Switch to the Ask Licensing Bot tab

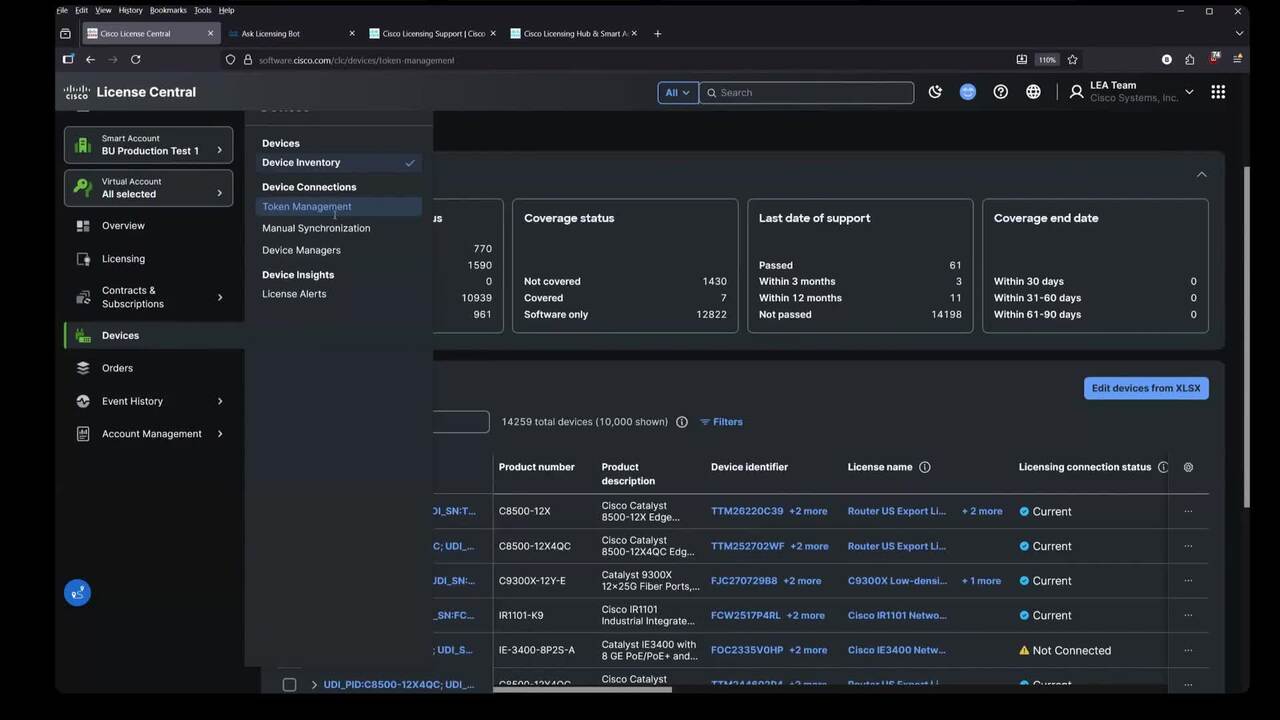(x=295, y=34)
